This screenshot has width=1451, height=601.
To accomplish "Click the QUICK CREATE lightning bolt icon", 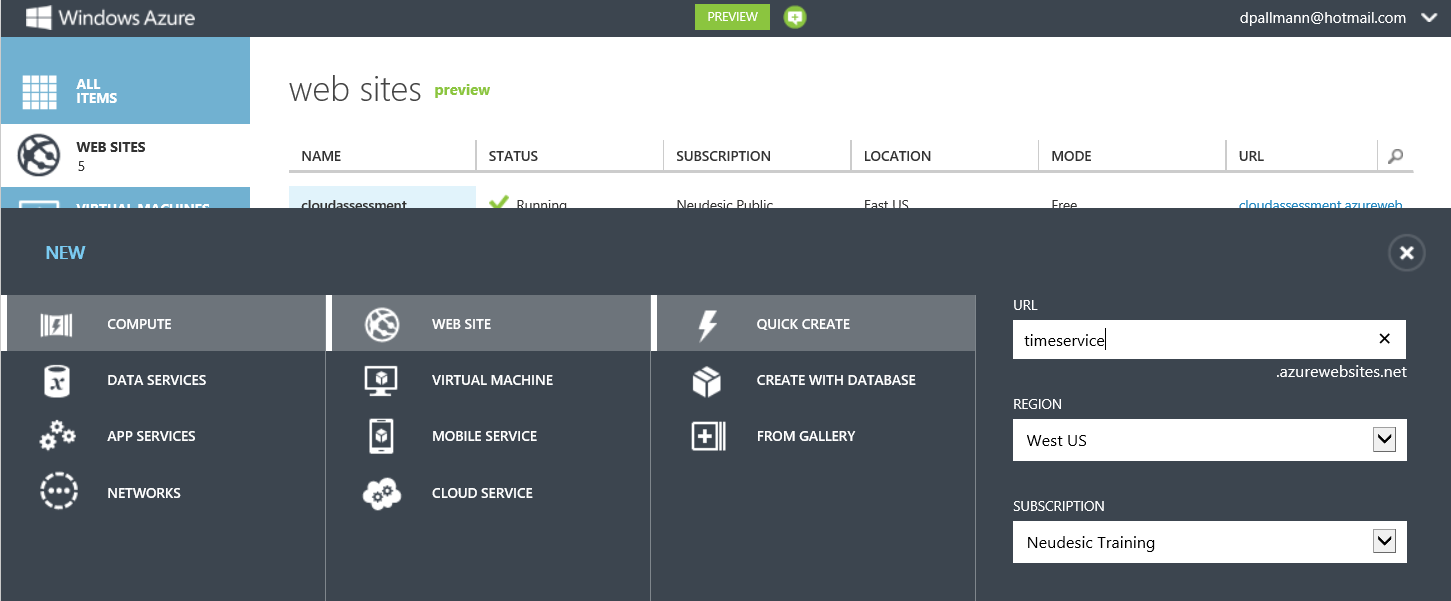I will point(707,325).
